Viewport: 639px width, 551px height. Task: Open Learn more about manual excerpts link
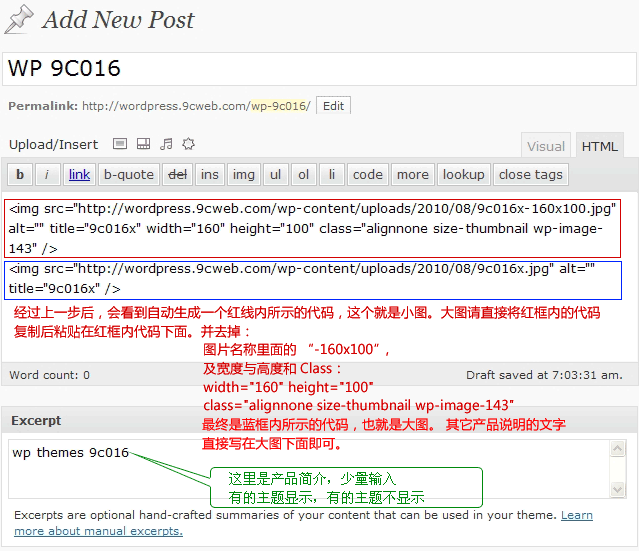pos(303,523)
